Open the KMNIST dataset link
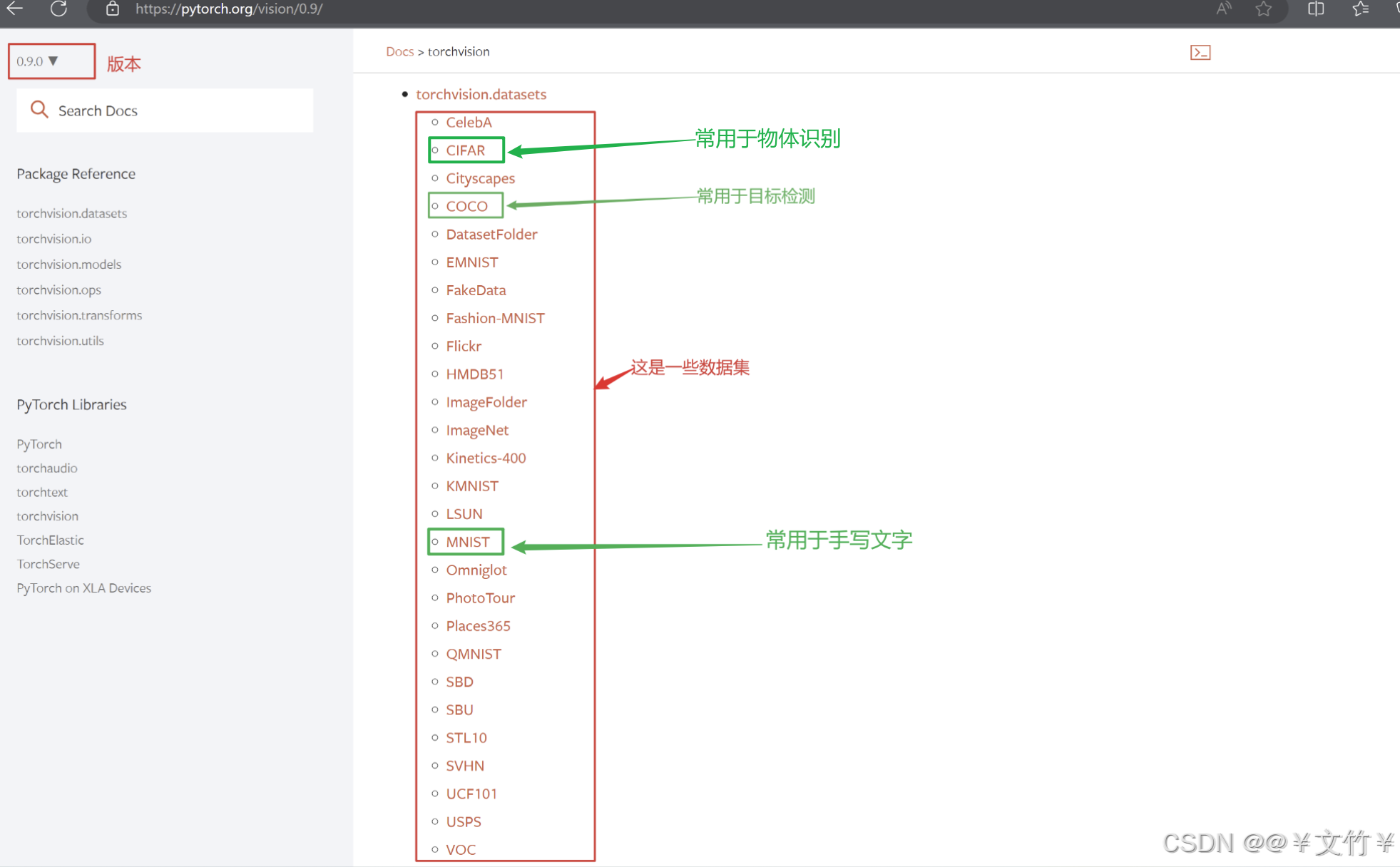The width and height of the screenshot is (1400, 867). point(472,486)
